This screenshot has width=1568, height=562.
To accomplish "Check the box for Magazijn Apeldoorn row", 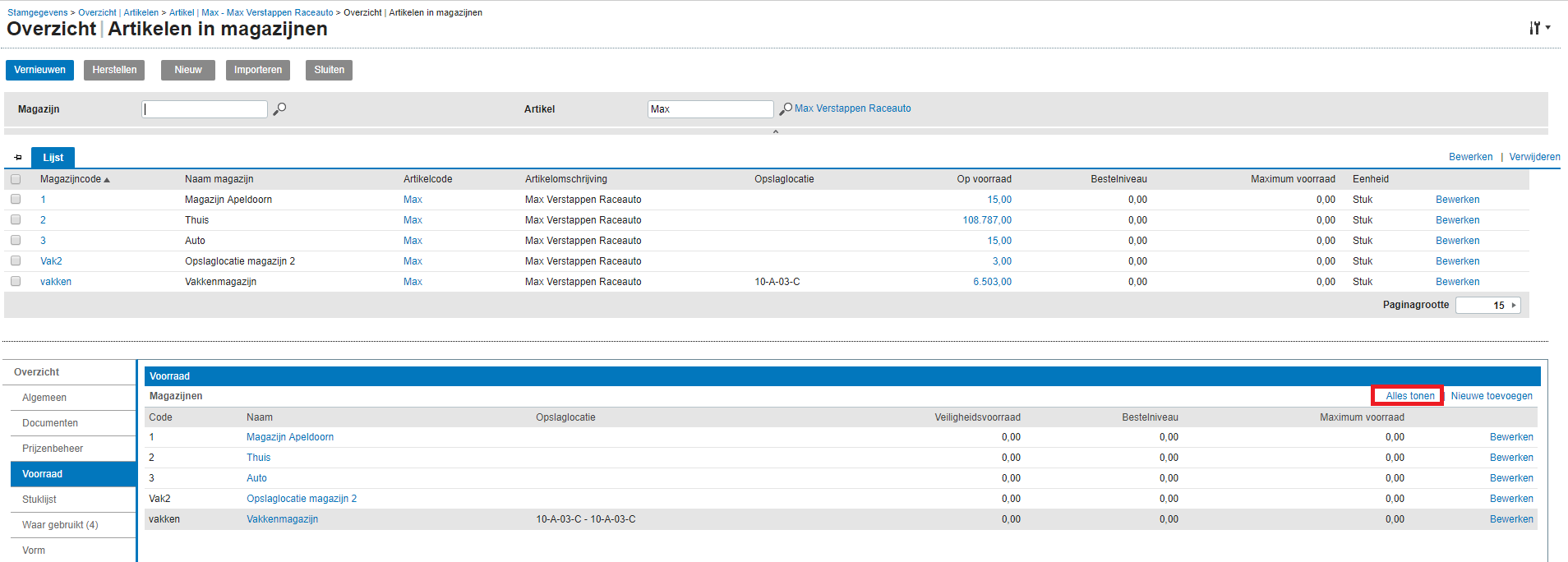I will click(16, 200).
